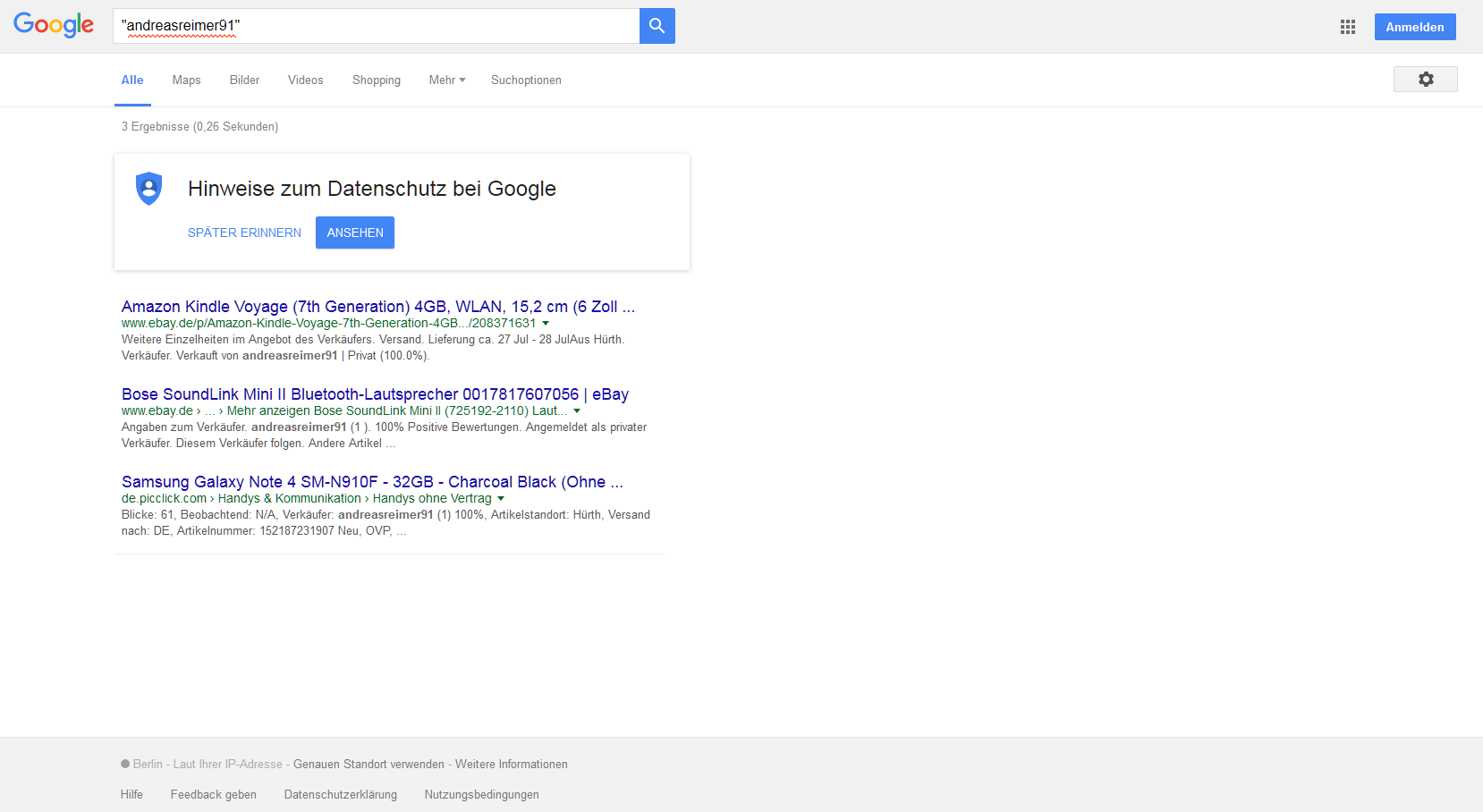1483x812 pixels.
Task: Focus the search field containing "andreasreimer91"
Action: tap(376, 26)
